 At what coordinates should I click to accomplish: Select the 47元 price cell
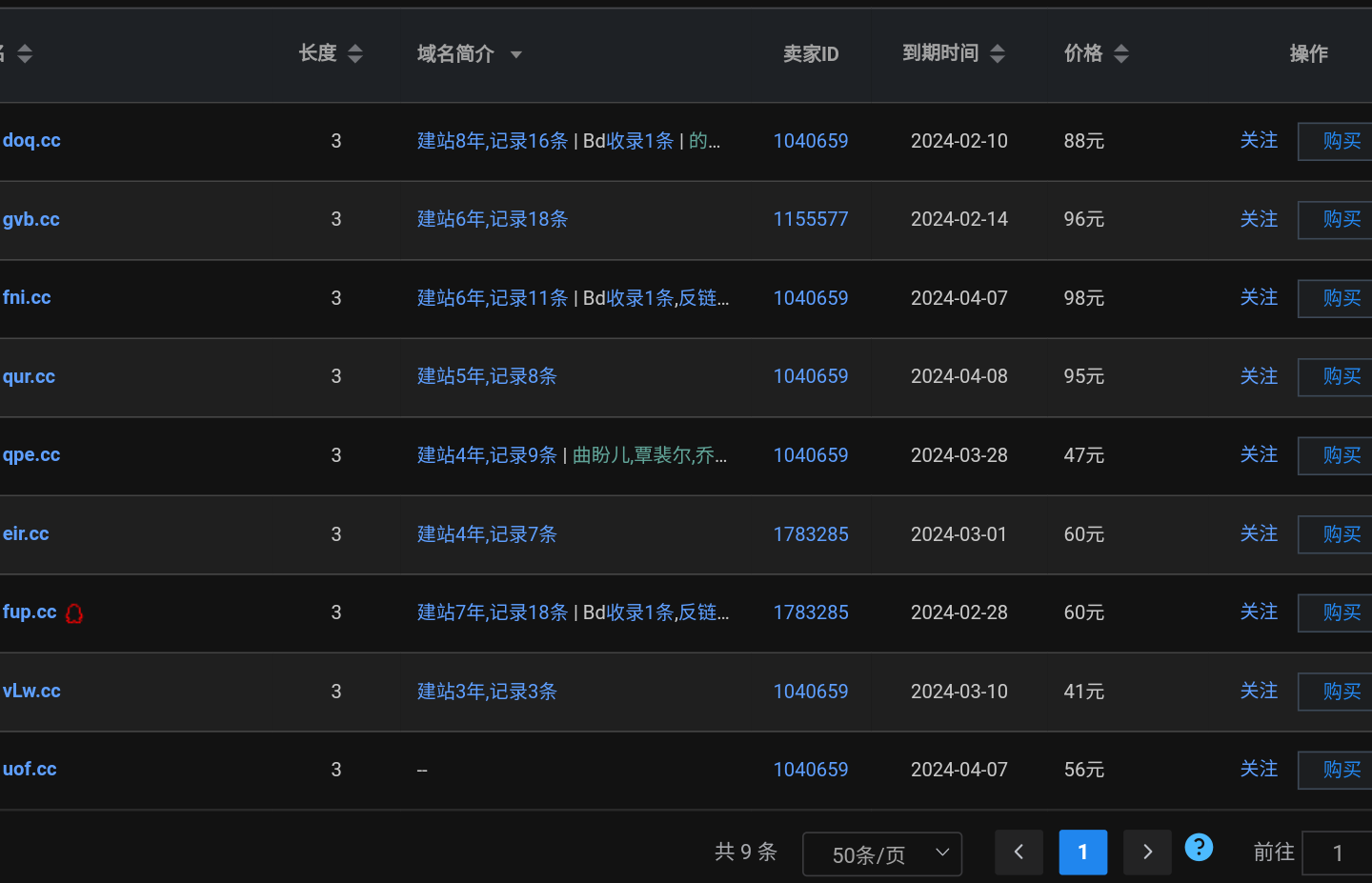[1084, 455]
